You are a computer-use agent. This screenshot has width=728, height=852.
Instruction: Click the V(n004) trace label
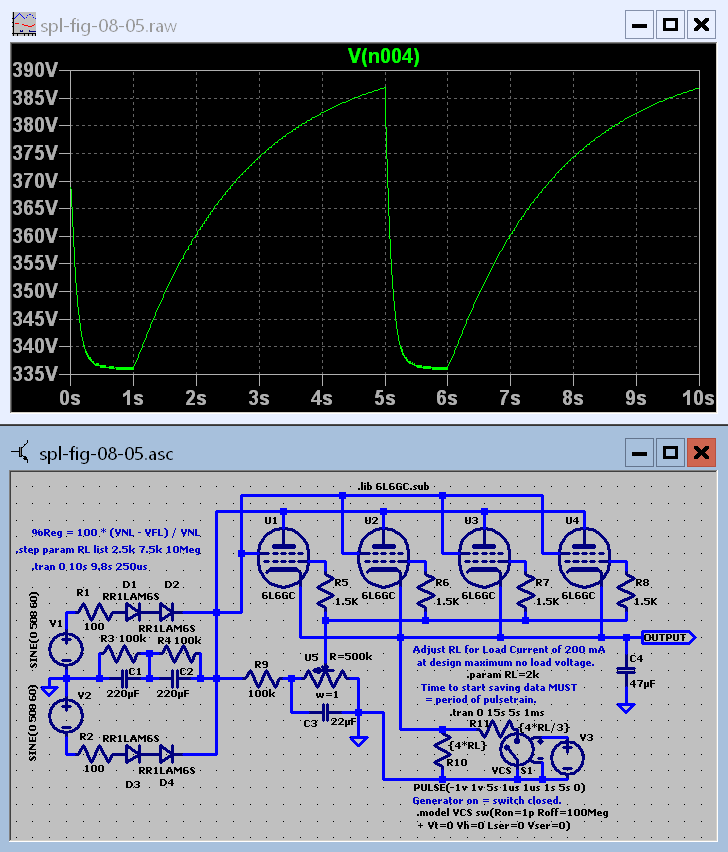[383, 57]
